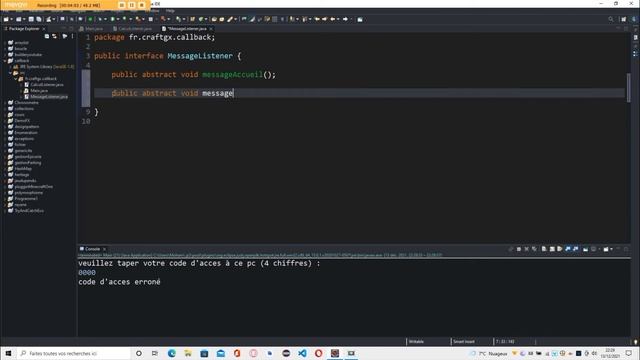The height and width of the screenshot is (360, 640).
Task: Open CalculListener.java in Package Explorer
Action: [x=47, y=85]
